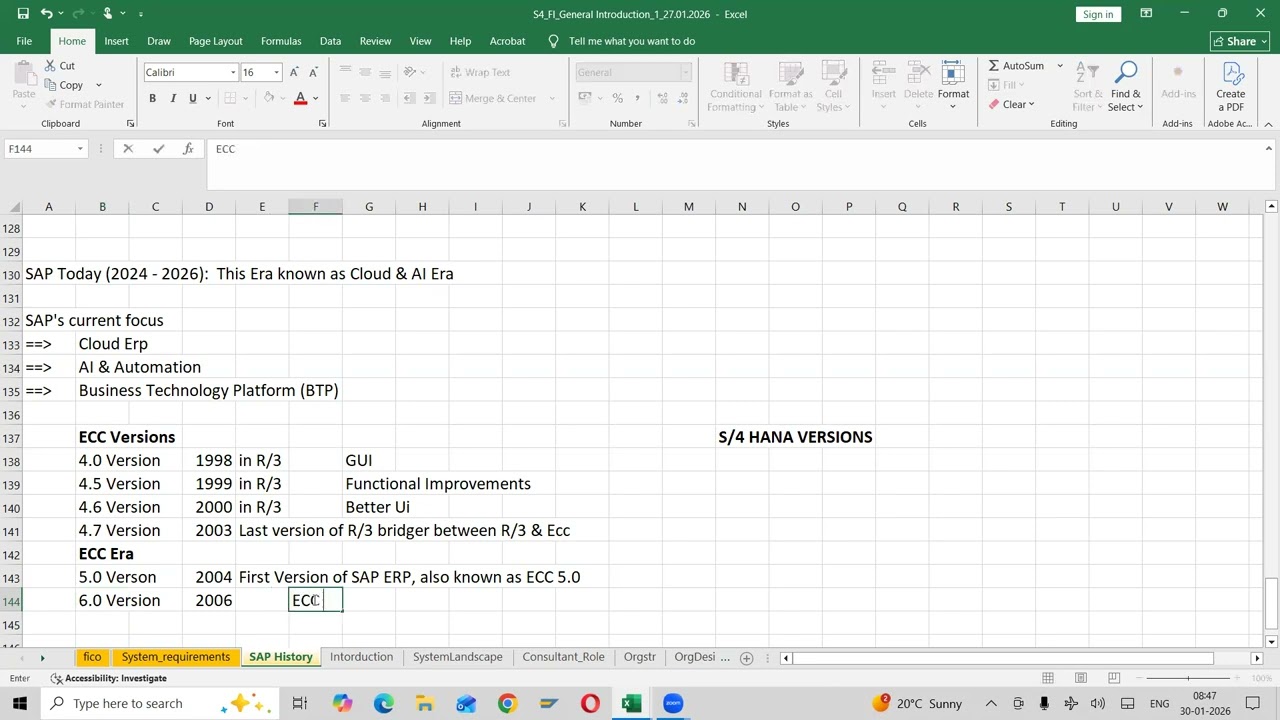Cancel the formula bar entry
1280x720 pixels.
pyautogui.click(x=128, y=149)
